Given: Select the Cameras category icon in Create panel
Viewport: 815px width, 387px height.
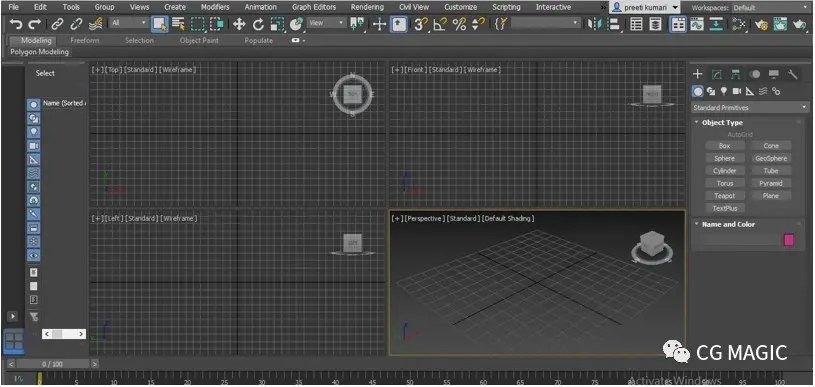Looking at the screenshot, I should [737, 91].
